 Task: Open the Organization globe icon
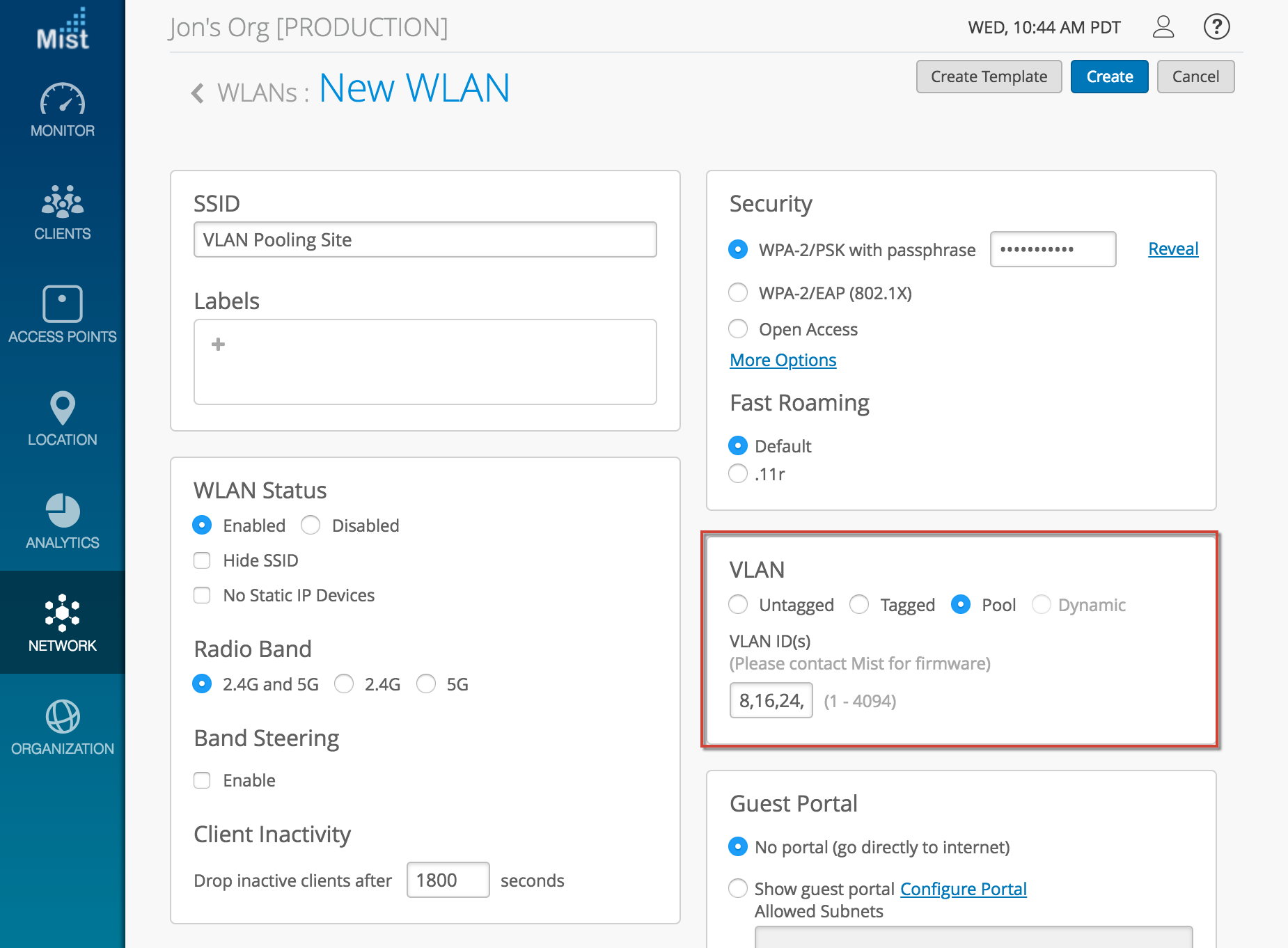point(63,717)
